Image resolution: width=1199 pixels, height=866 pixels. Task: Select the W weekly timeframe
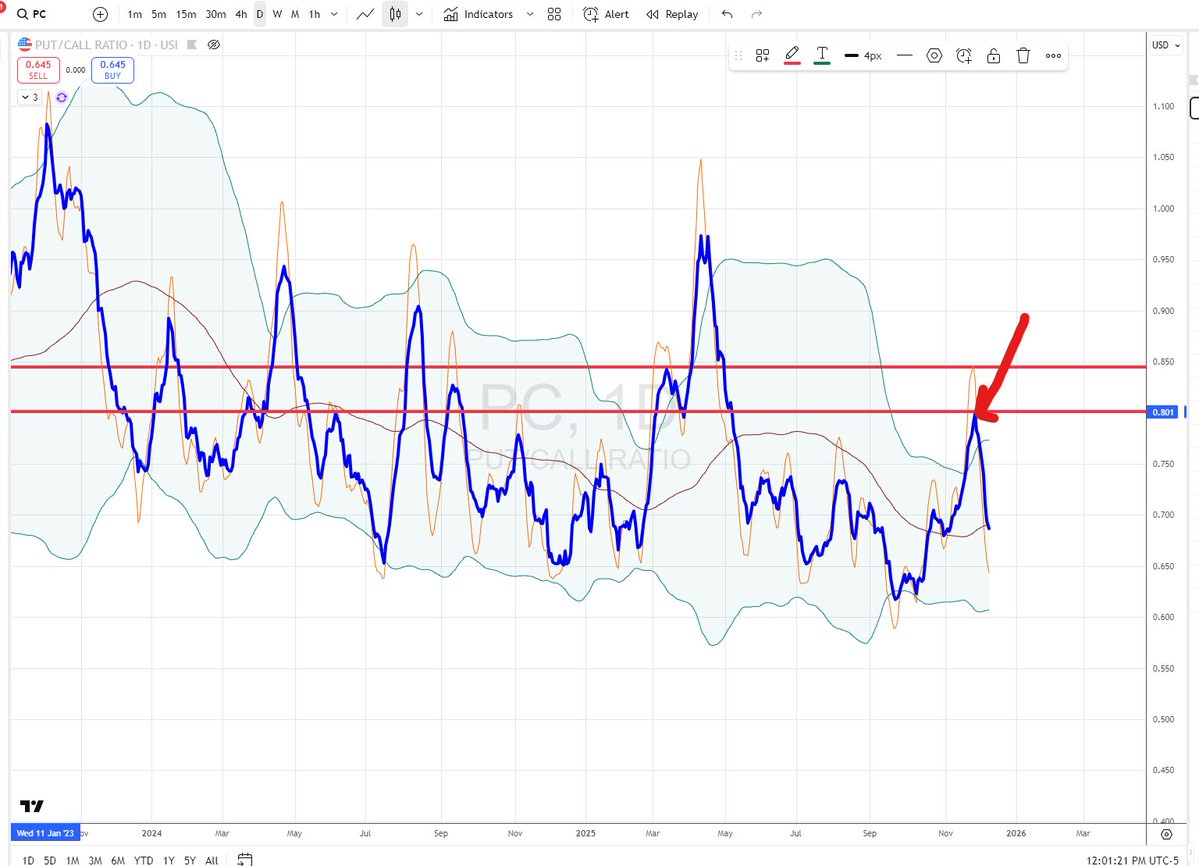point(277,15)
